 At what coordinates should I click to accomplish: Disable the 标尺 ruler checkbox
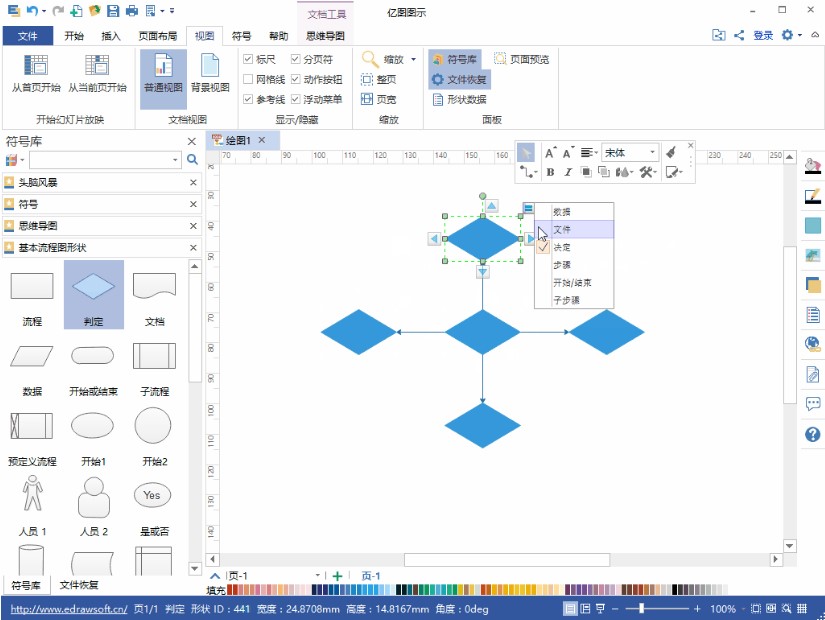point(249,59)
